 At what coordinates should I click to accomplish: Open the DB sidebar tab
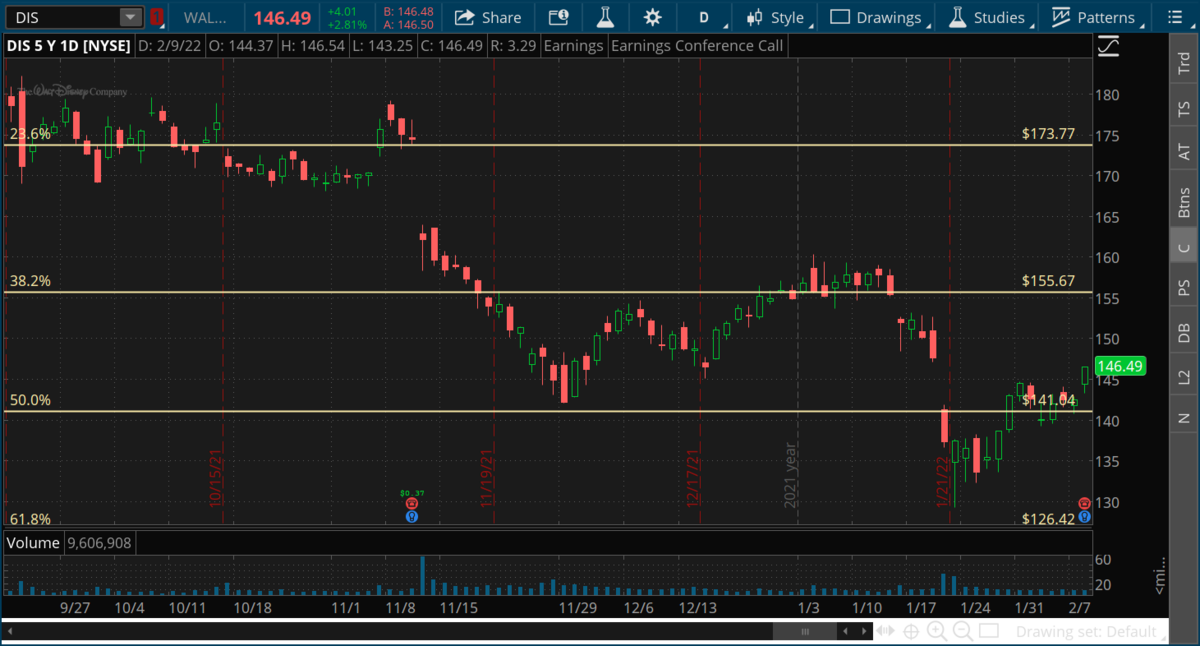(x=1184, y=333)
